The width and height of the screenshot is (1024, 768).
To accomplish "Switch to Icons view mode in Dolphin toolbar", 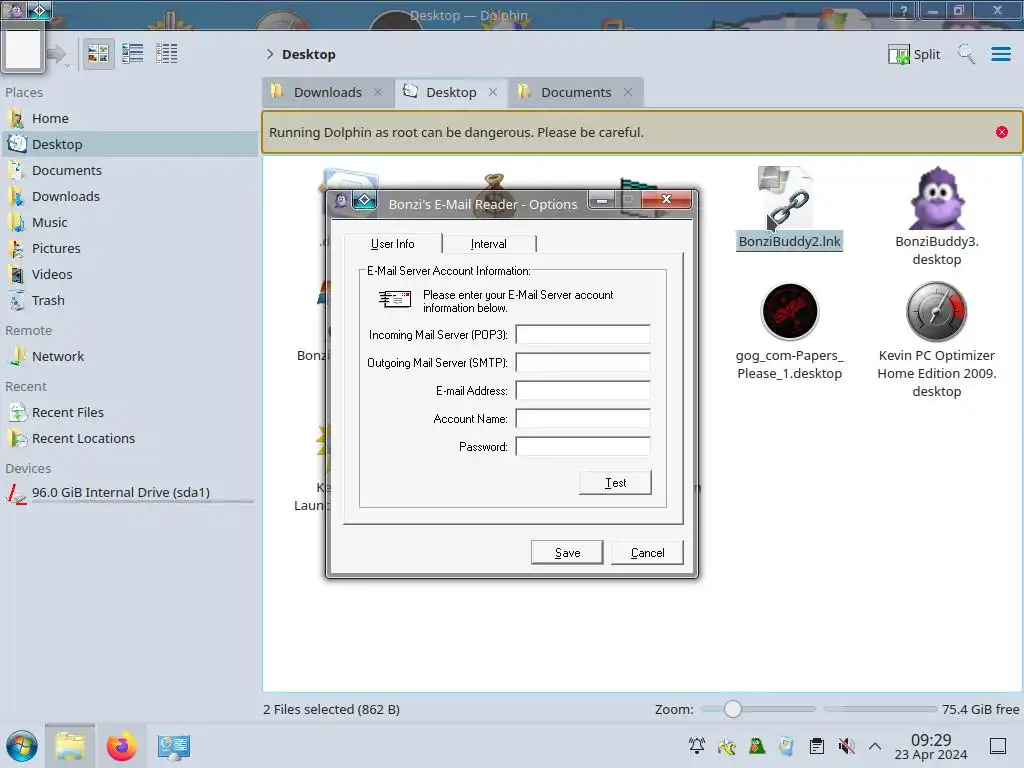I will 98,54.
